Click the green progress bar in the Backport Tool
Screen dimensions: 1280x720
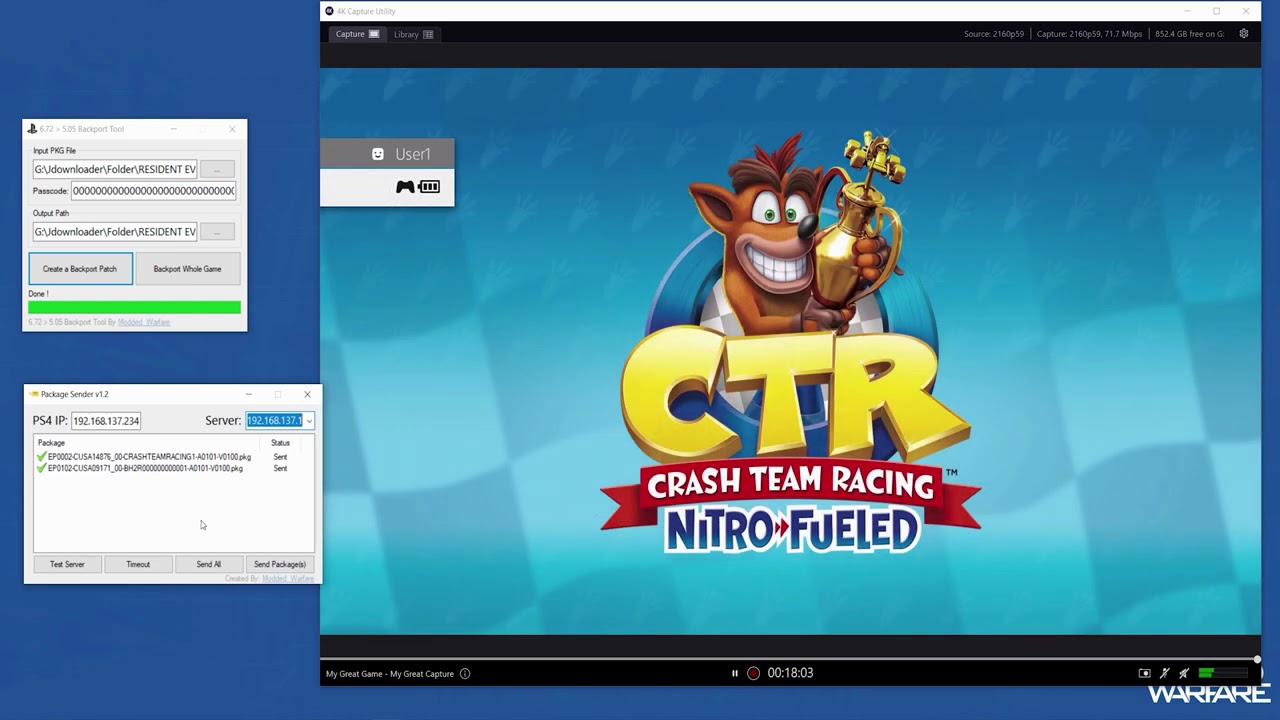pos(135,308)
